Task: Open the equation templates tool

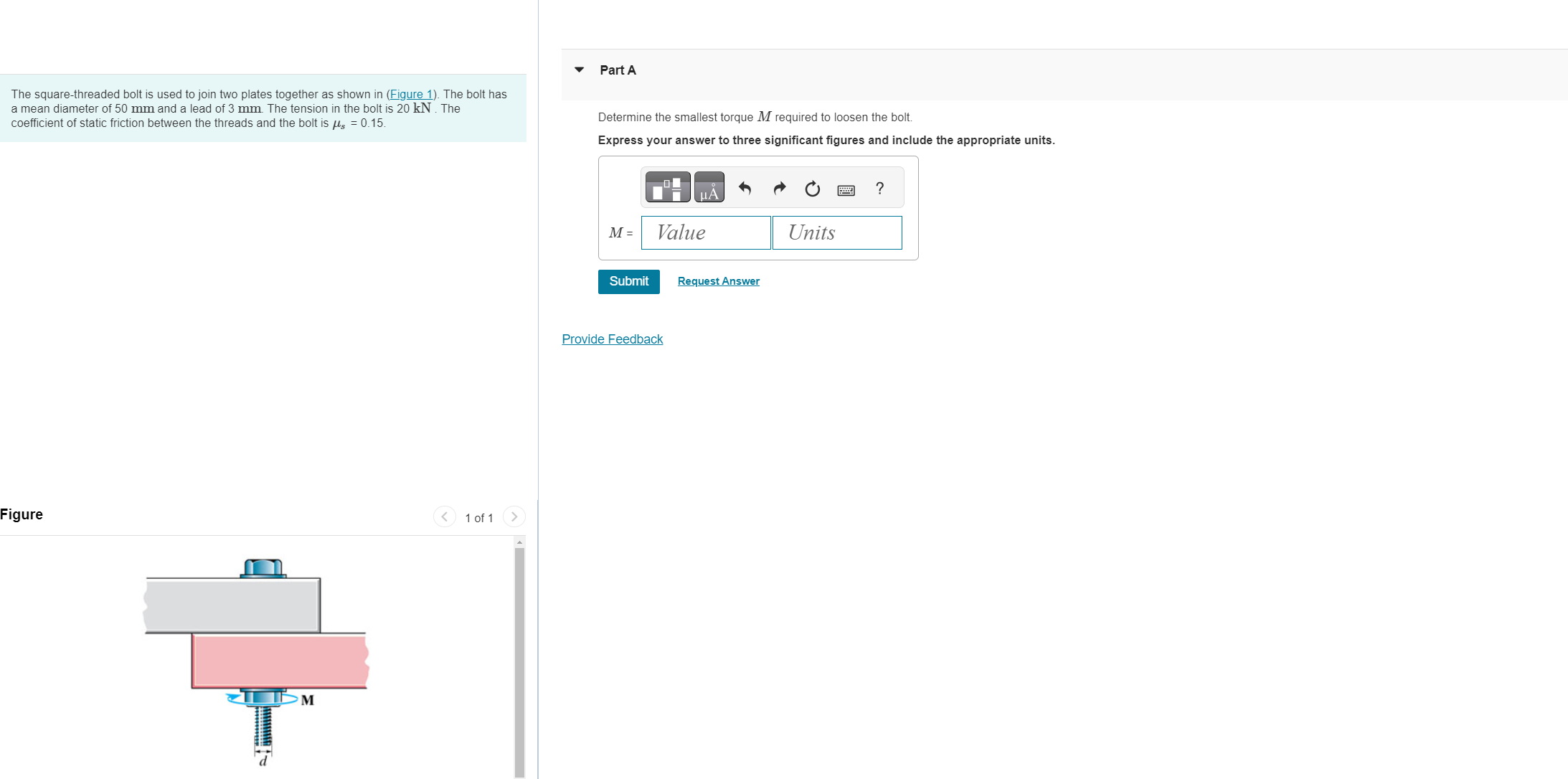Action: (667, 188)
